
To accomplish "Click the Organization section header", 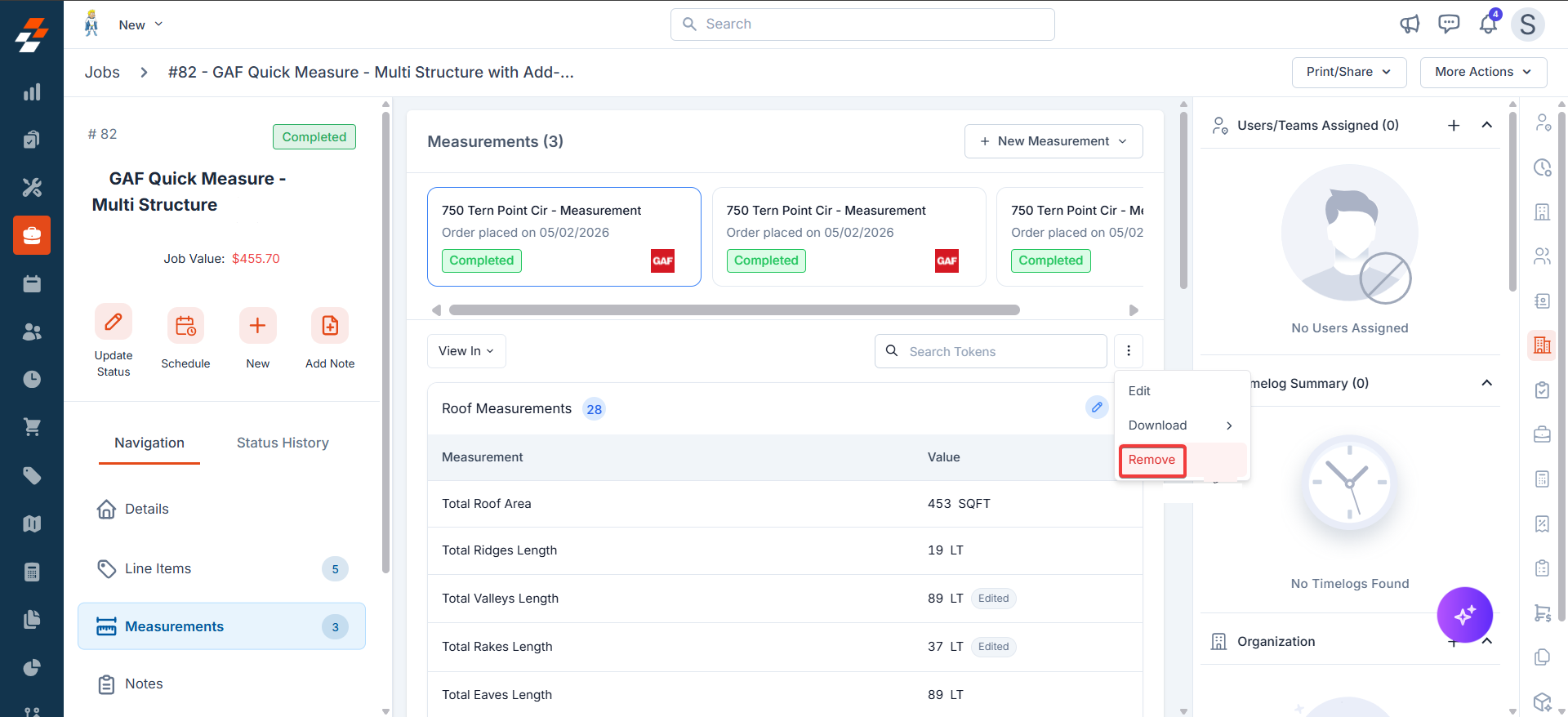I will click(1276, 642).
